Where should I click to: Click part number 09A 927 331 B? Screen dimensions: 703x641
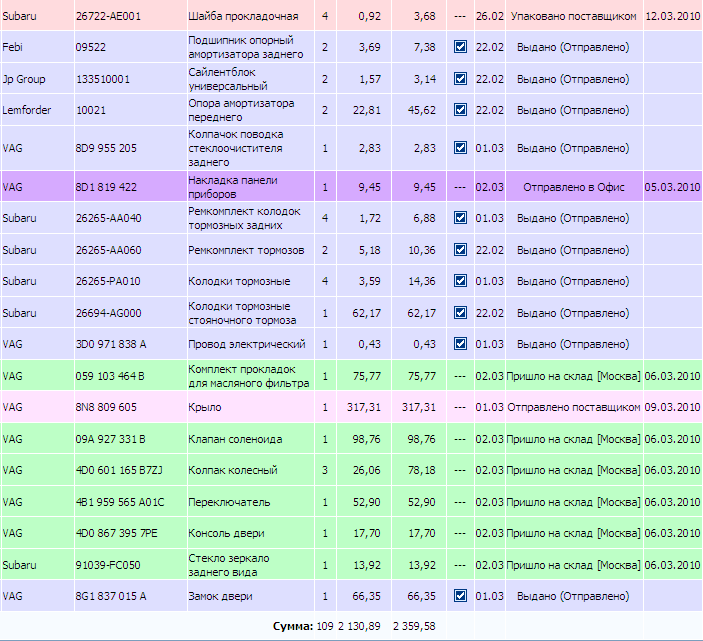coord(110,439)
